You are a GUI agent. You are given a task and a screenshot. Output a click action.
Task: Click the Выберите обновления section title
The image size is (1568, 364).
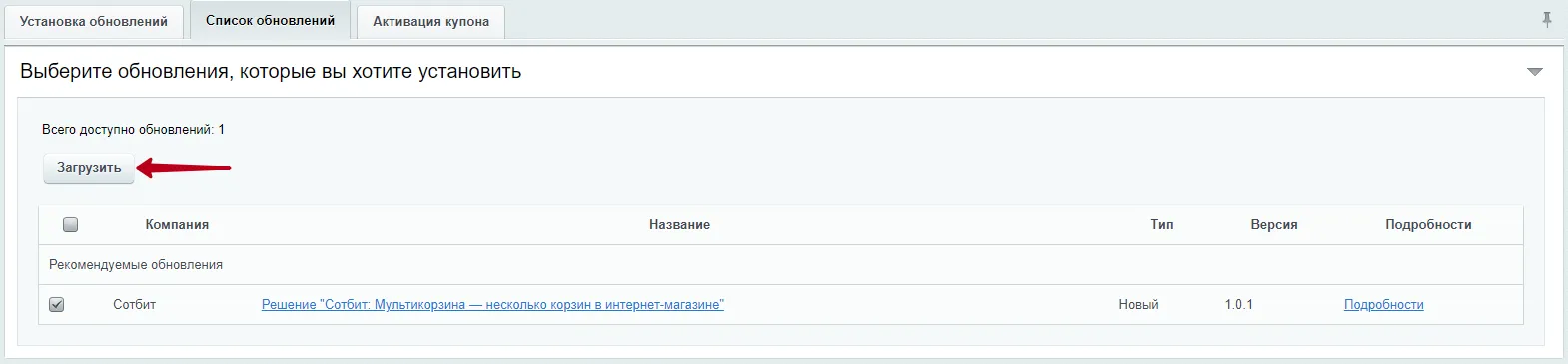[x=271, y=72]
